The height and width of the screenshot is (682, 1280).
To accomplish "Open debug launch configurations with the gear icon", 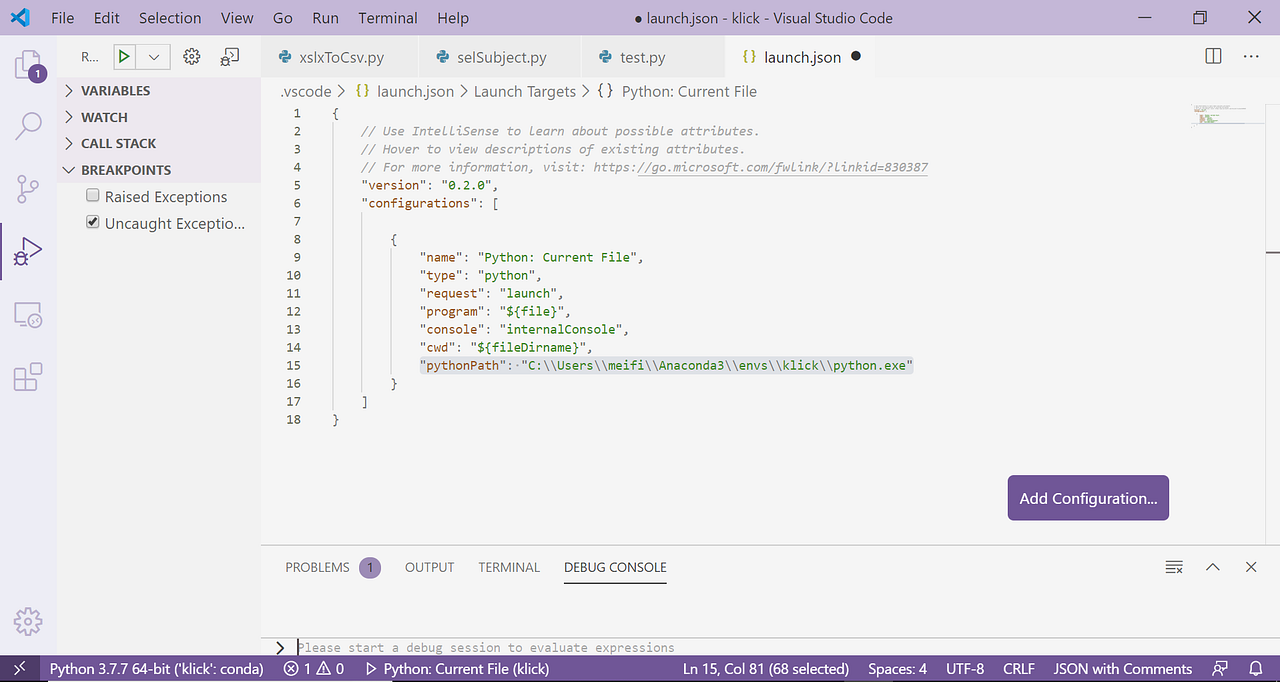I will [191, 56].
